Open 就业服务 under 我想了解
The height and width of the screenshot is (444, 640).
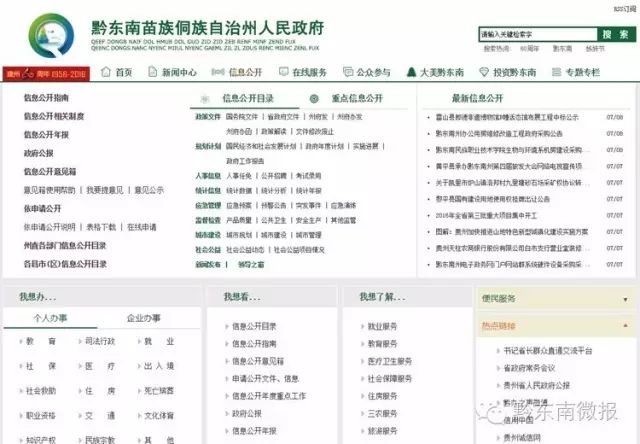click(382, 326)
